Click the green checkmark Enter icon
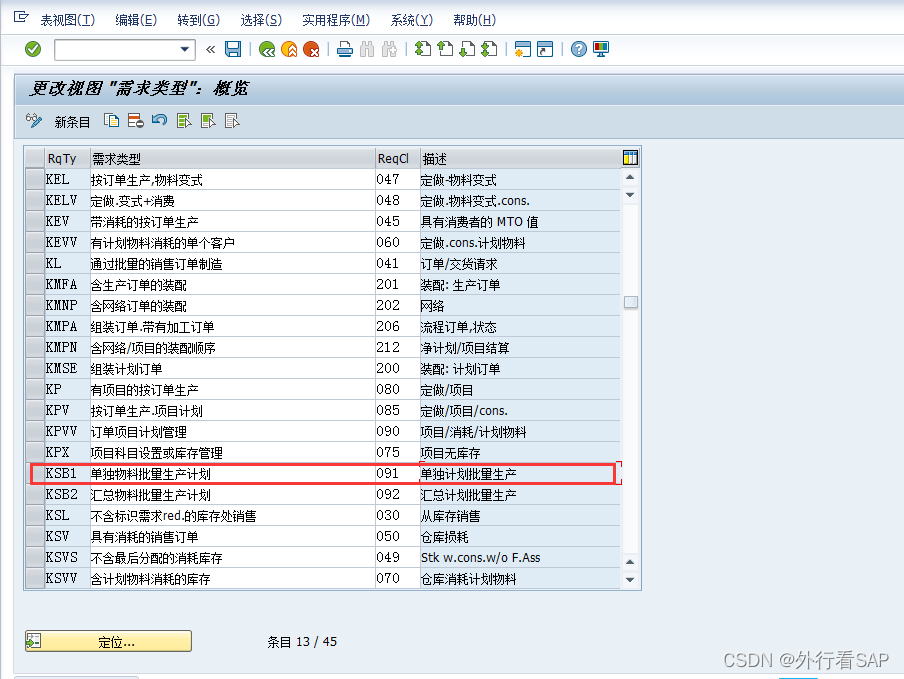 [x=33, y=49]
